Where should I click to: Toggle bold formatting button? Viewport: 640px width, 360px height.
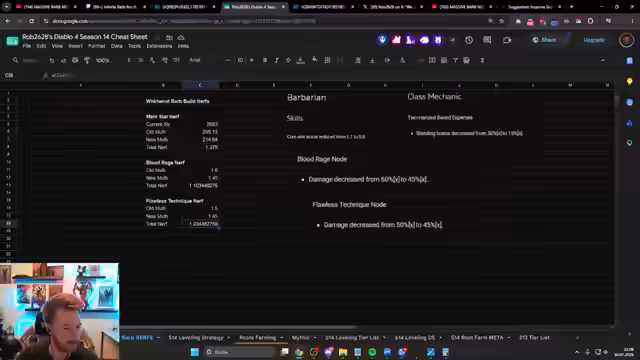pos(265,60)
